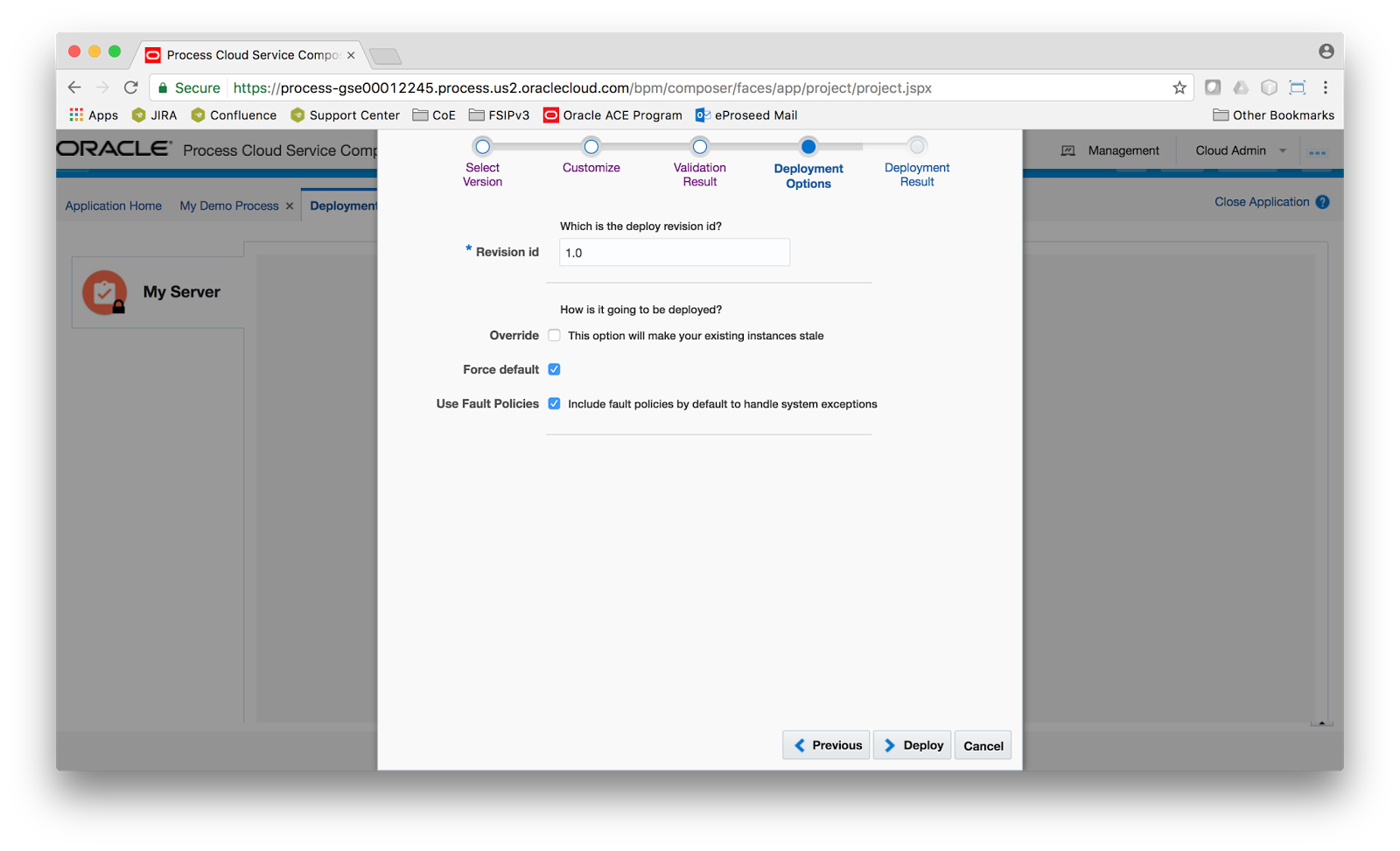Click the browser back arrow
Viewport: 1400px width, 851px height.
click(74, 87)
